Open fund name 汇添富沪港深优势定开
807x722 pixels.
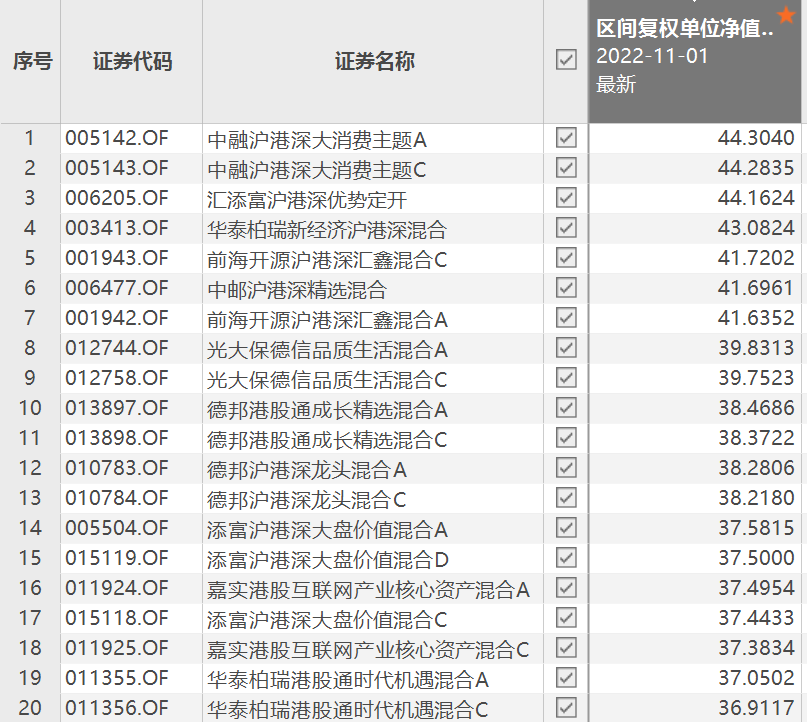click(307, 199)
